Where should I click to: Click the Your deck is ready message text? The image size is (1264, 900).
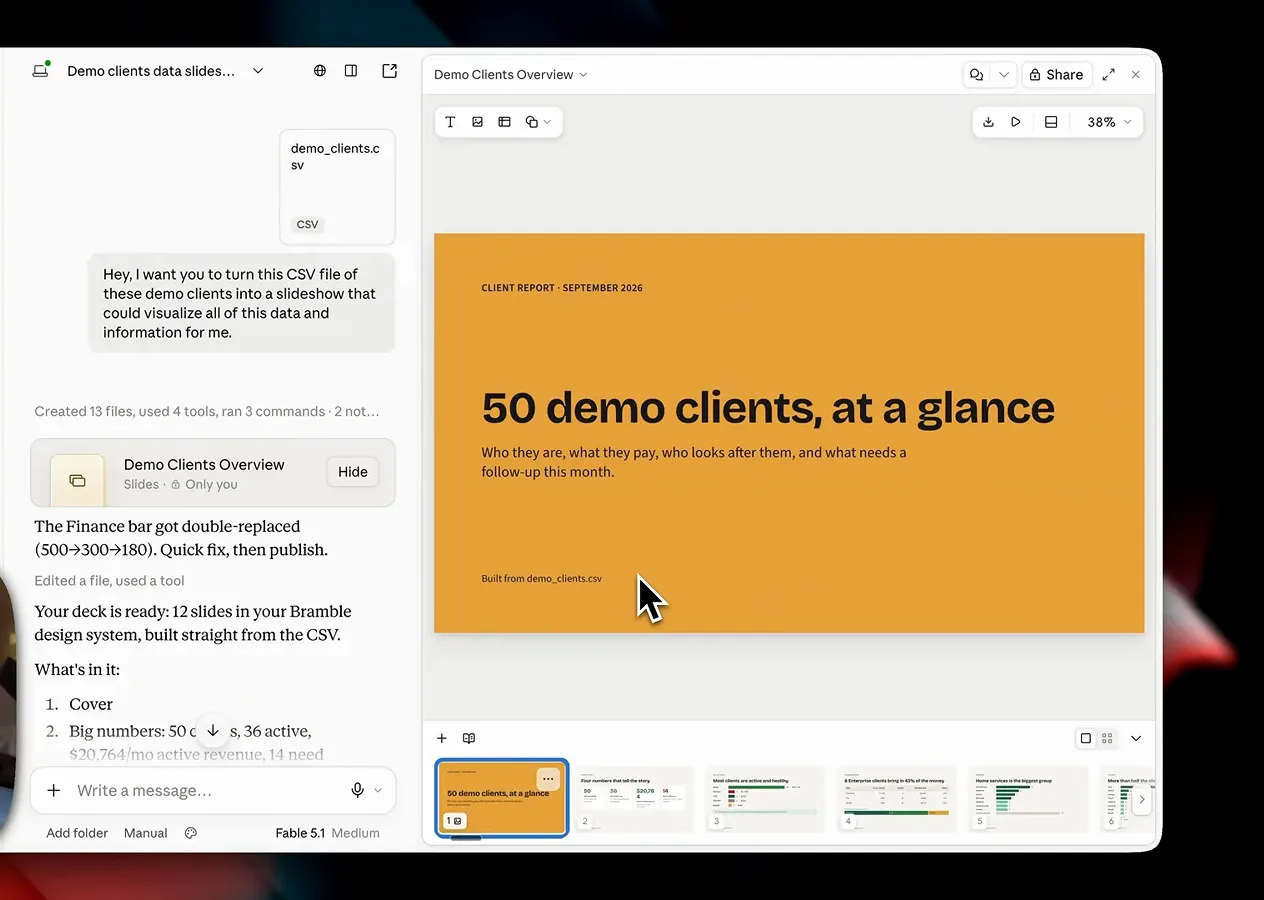193,622
